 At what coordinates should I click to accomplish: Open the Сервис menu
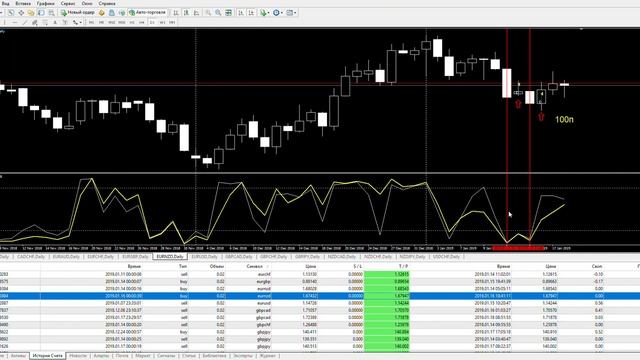click(67, 3)
